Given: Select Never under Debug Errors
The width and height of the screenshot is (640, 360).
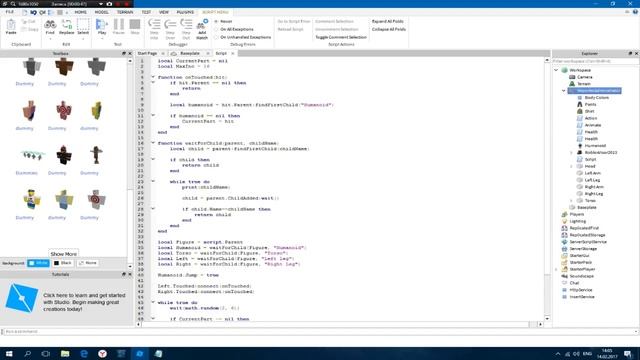Looking at the screenshot, I should click(224, 21).
